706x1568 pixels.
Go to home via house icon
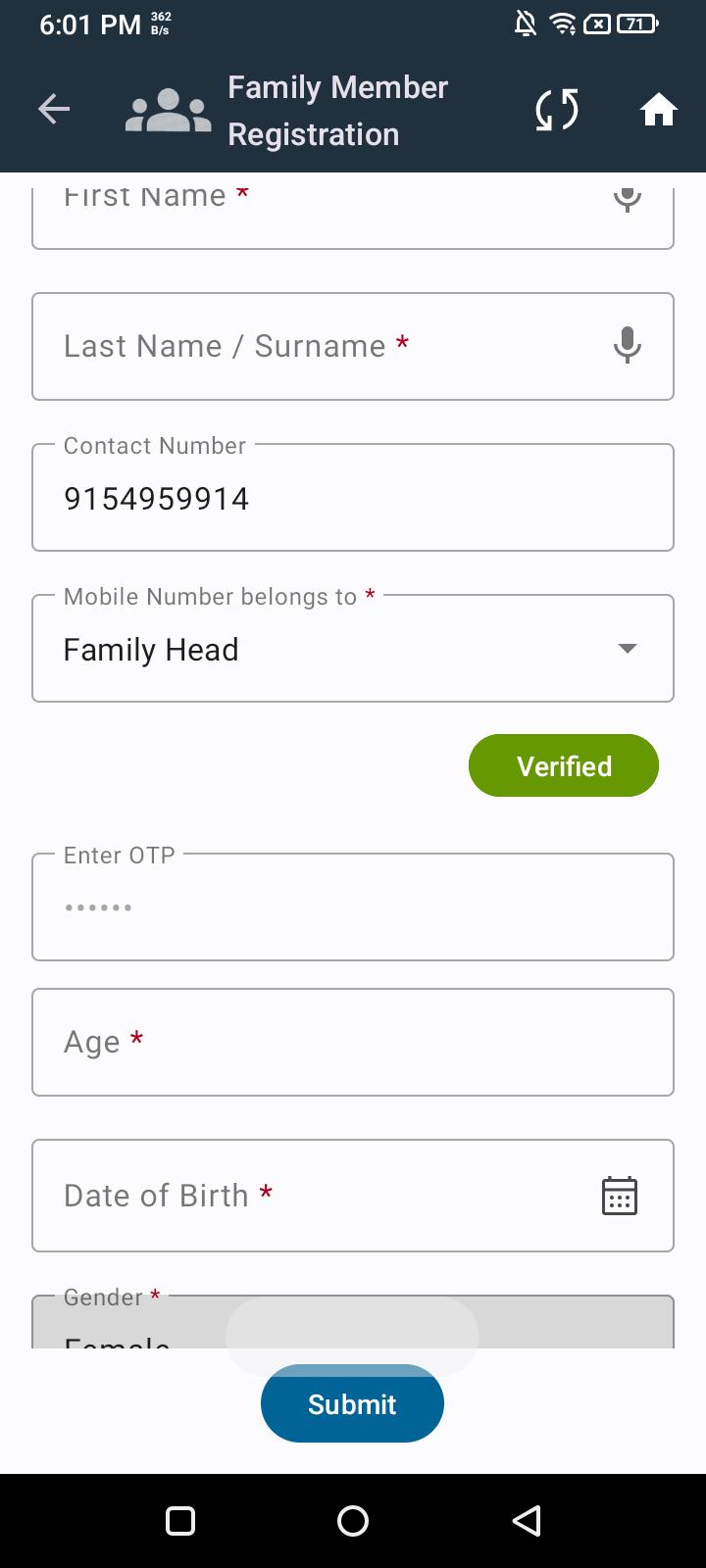coord(659,109)
